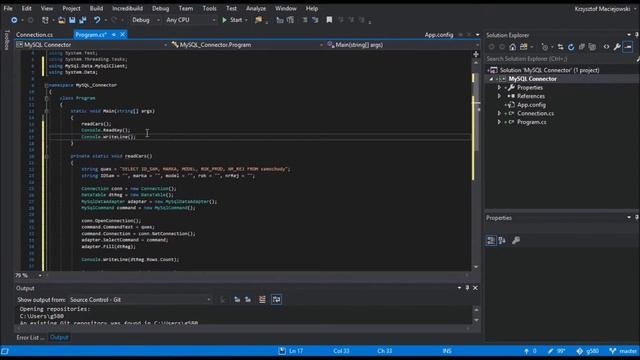This screenshot has height=360, width=640.
Task: Click the uncomment selection toolbar icon
Action: click(x=315, y=20)
